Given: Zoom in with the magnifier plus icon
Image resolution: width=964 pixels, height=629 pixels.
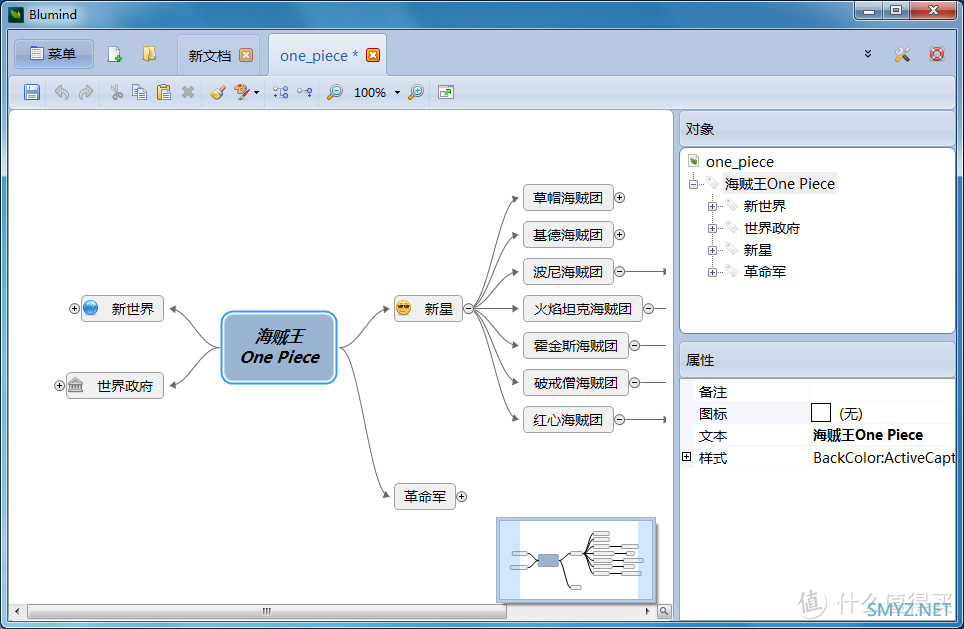Looking at the screenshot, I should pyautogui.click(x=416, y=92).
